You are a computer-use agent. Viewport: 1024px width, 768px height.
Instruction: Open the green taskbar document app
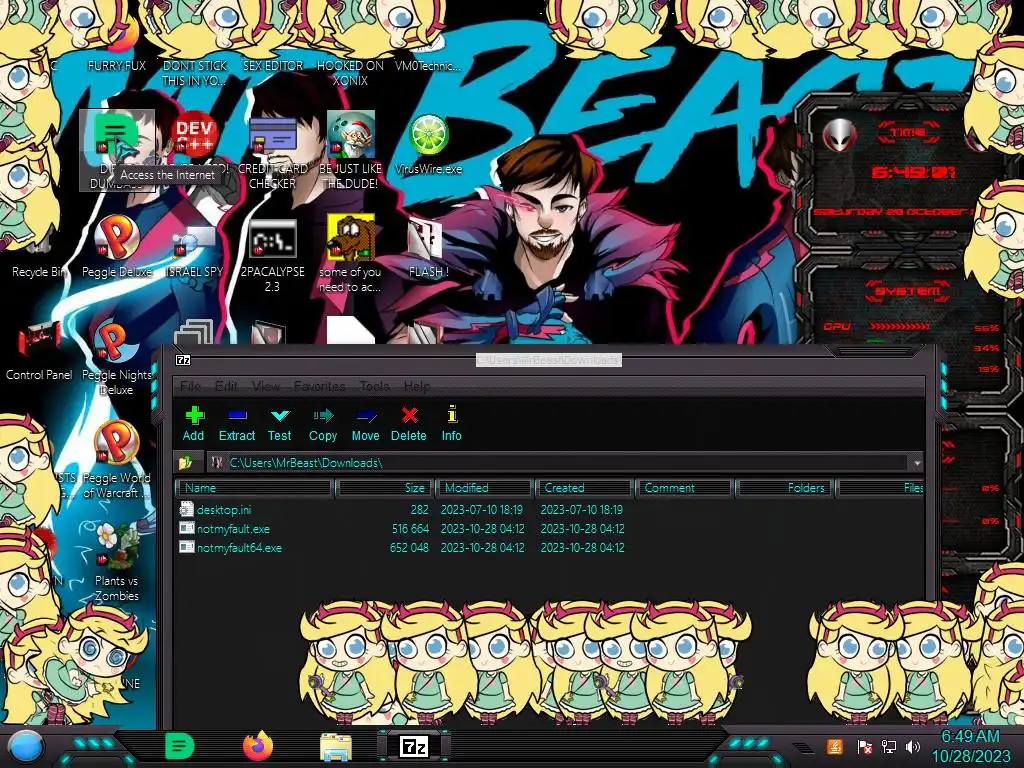pos(180,746)
